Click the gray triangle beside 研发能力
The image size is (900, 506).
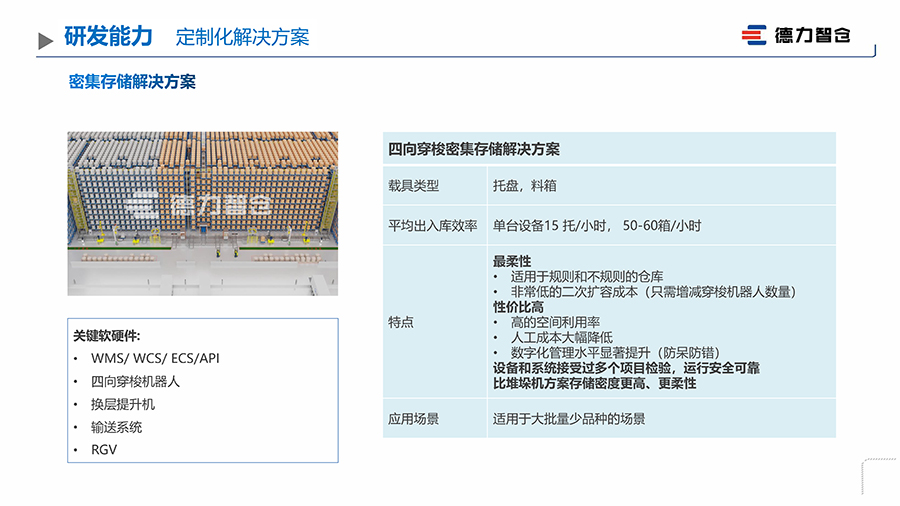point(45,41)
